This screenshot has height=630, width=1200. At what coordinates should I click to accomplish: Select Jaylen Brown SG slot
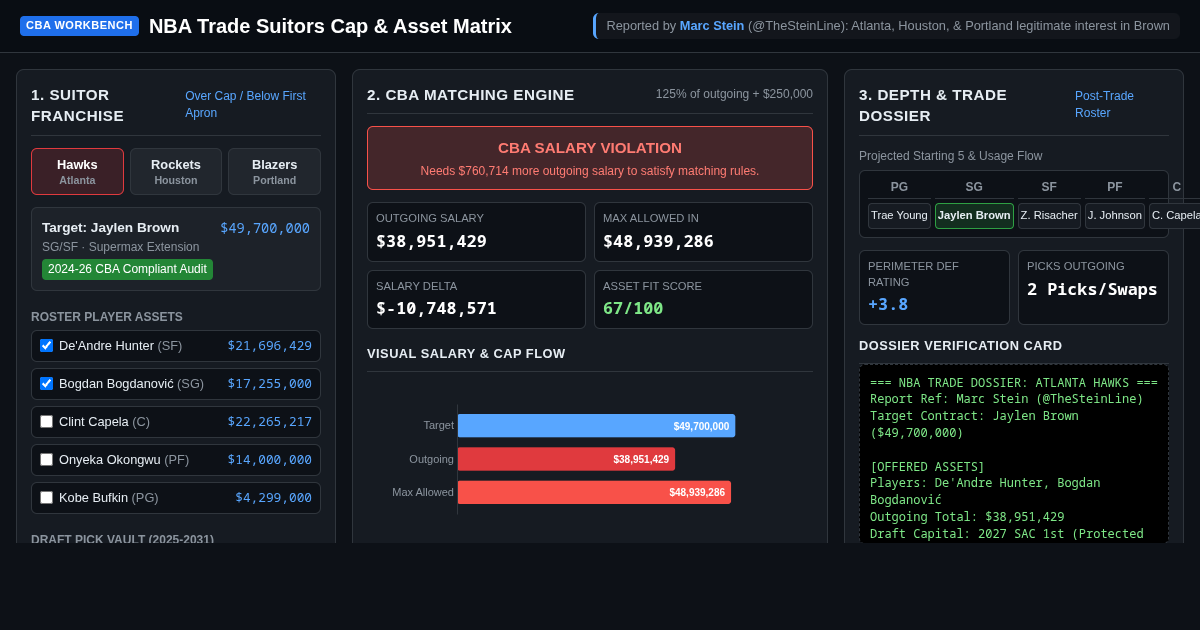coord(974,216)
